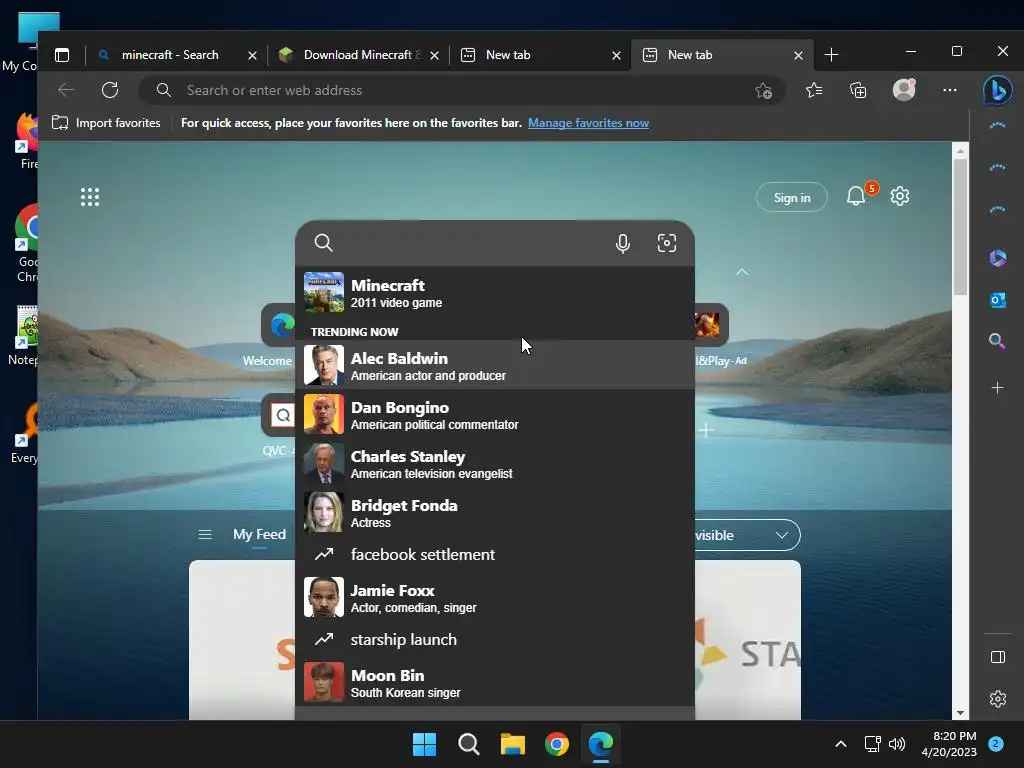Choose the starship launch trending search
1024x768 pixels.
click(495, 639)
